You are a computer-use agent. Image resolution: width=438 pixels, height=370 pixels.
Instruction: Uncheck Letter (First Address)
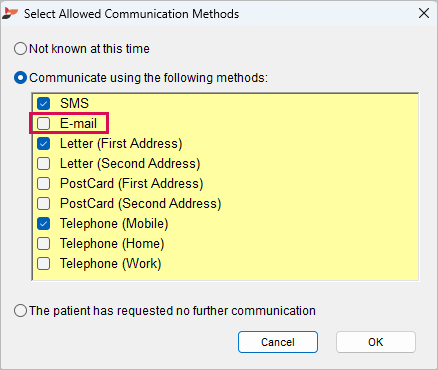pyautogui.click(x=44, y=143)
